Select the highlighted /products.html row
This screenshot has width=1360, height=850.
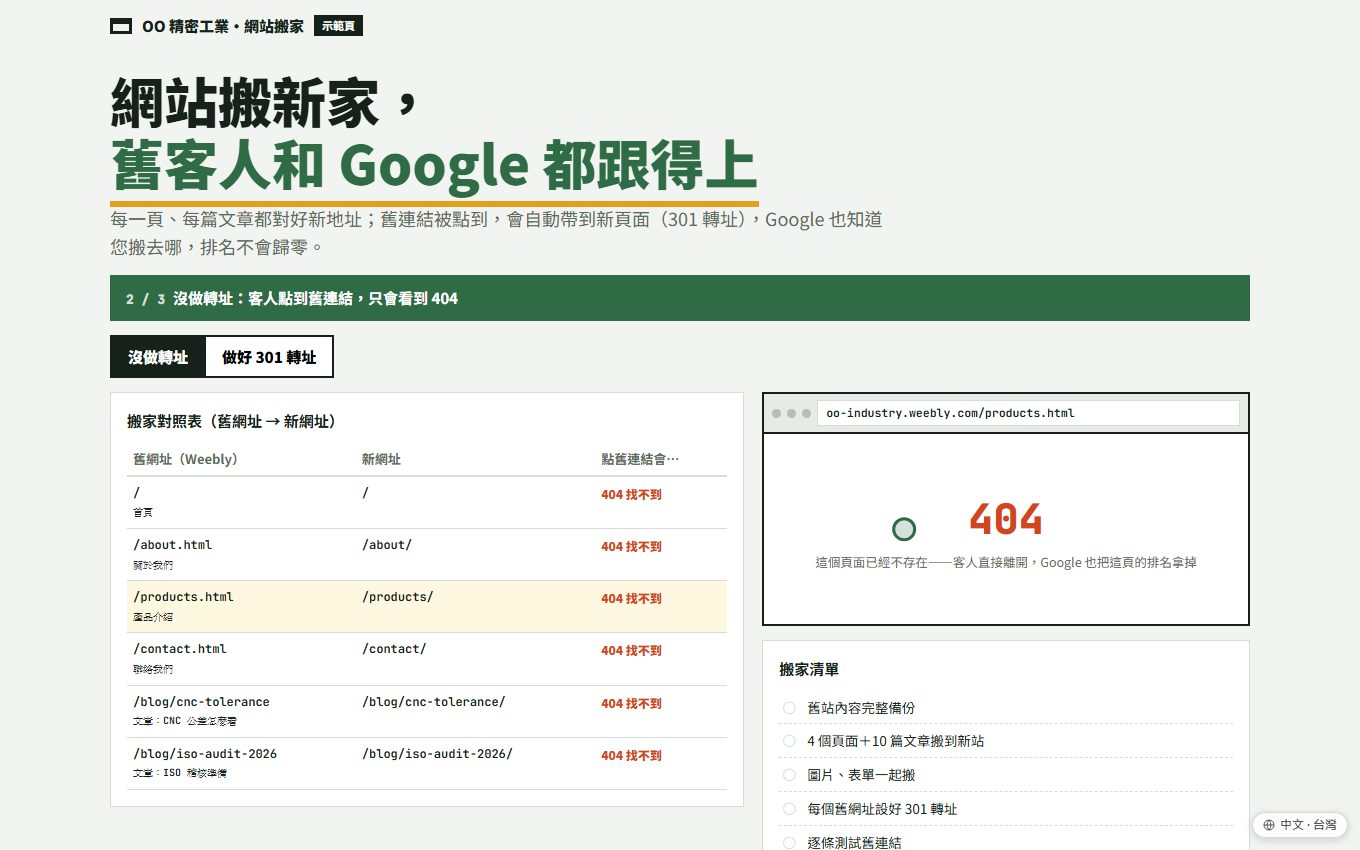427,607
